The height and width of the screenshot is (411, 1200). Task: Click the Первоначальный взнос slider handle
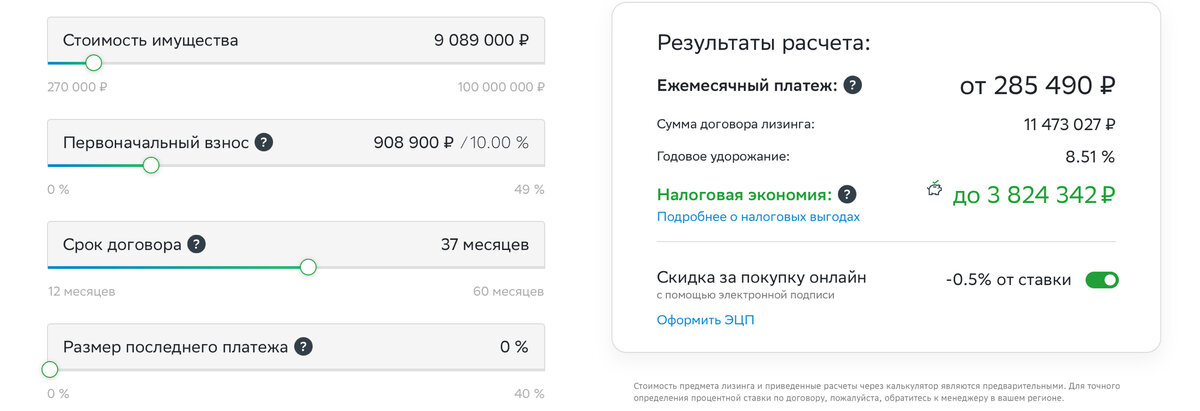tap(151, 165)
